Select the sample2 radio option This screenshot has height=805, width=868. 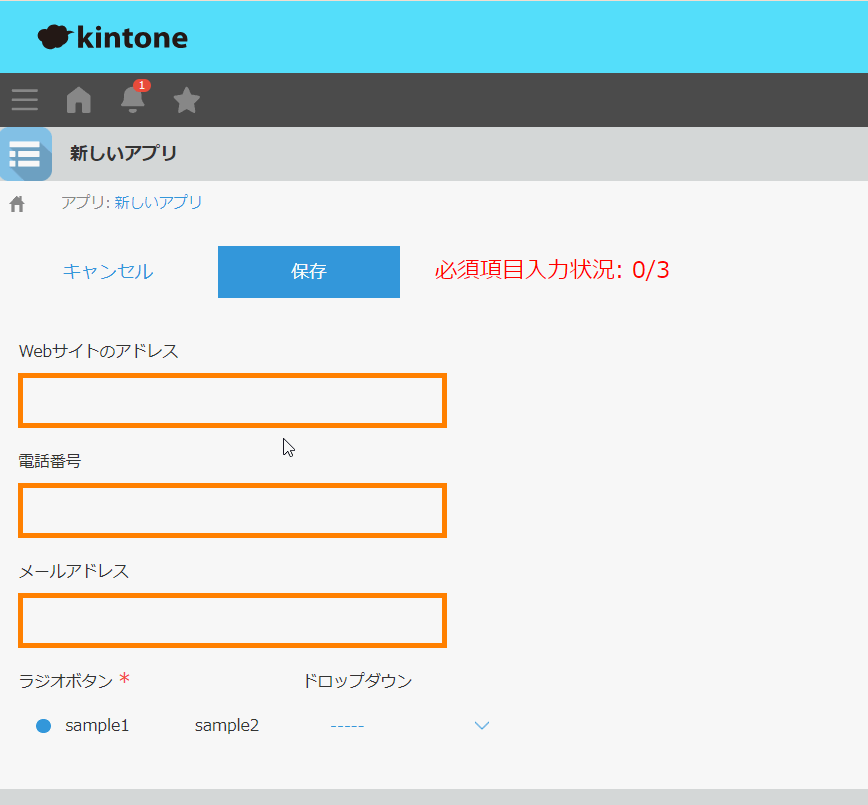tap(226, 726)
